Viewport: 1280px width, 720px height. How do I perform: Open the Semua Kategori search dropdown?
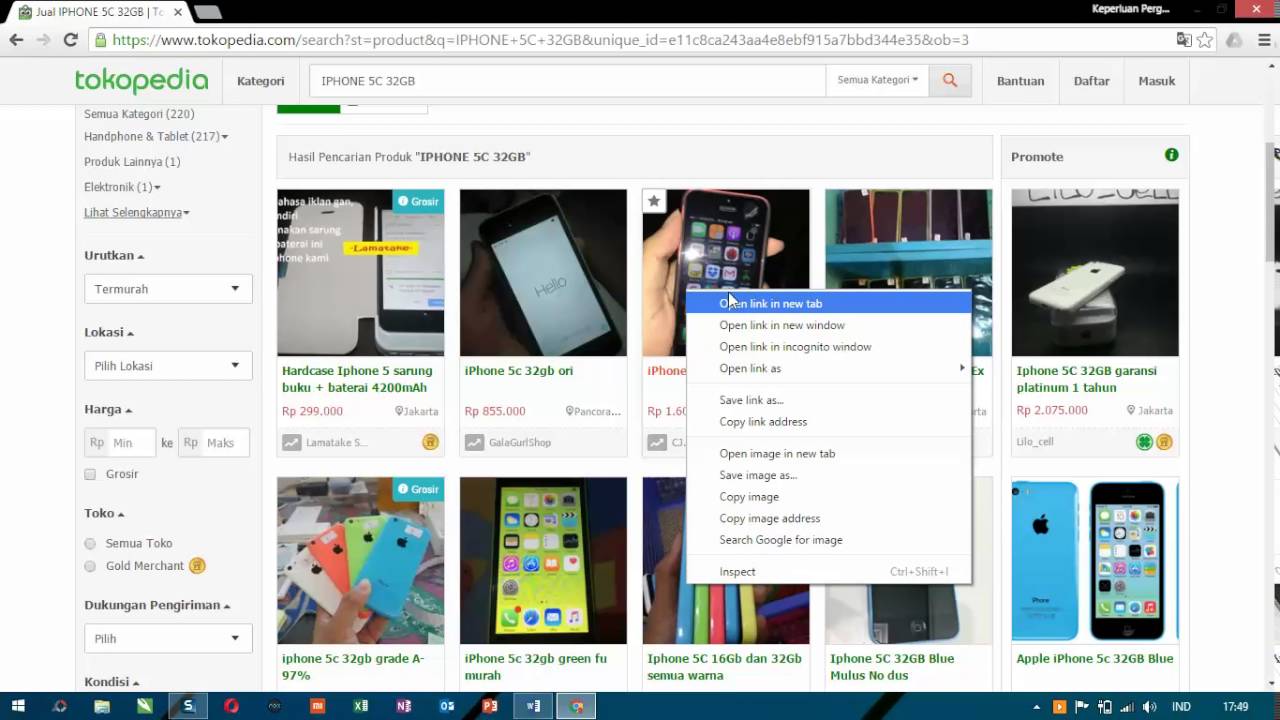point(877,80)
